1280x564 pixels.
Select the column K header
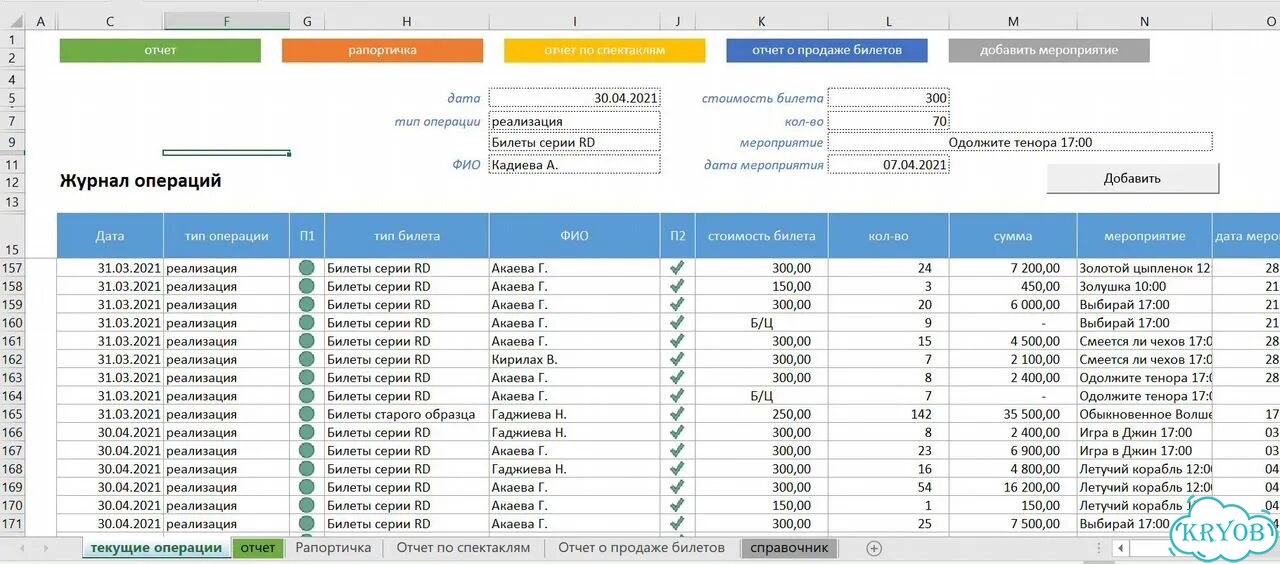pos(762,21)
